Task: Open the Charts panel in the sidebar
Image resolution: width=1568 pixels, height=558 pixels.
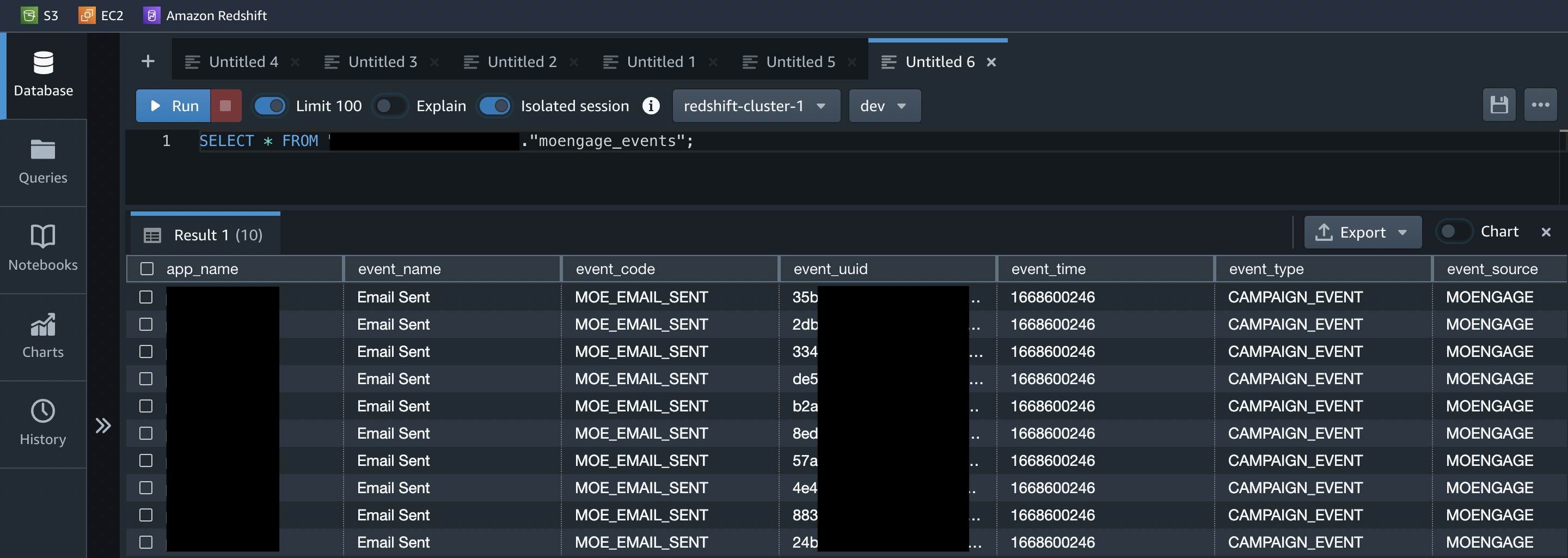Action: click(x=42, y=335)
